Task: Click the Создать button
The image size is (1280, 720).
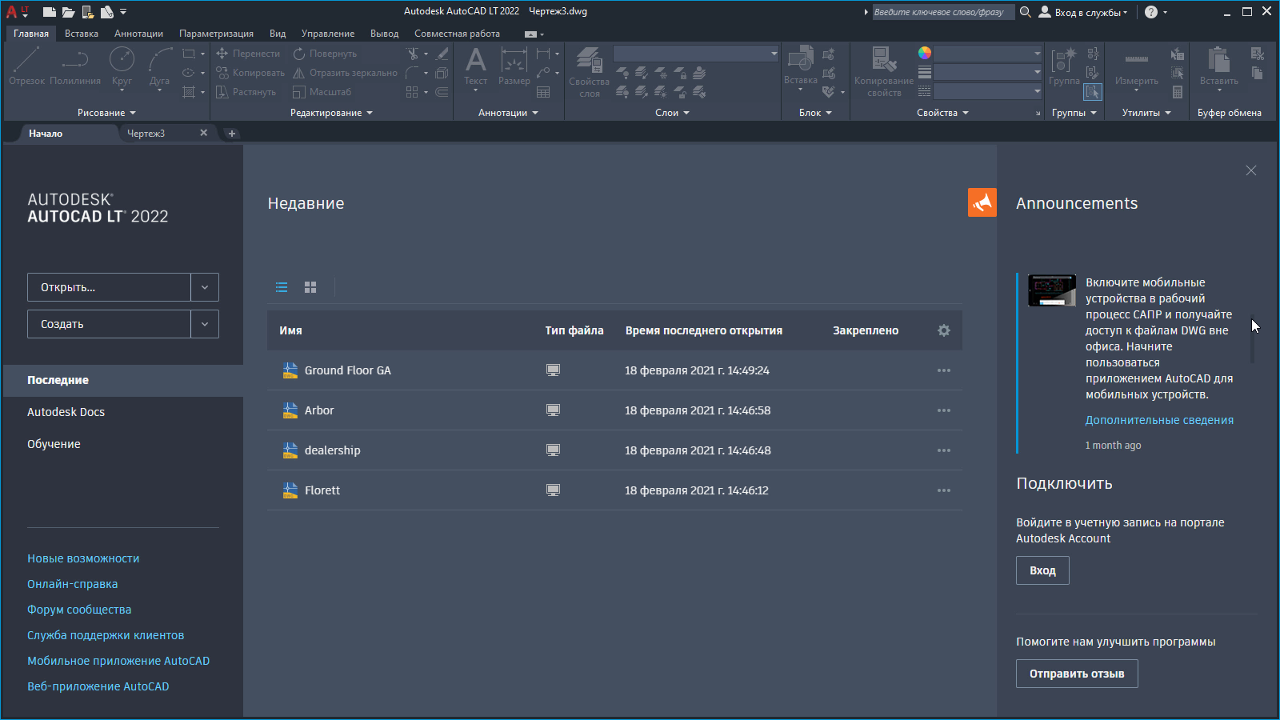Action: pyautogui.click(x=109, y=324)
